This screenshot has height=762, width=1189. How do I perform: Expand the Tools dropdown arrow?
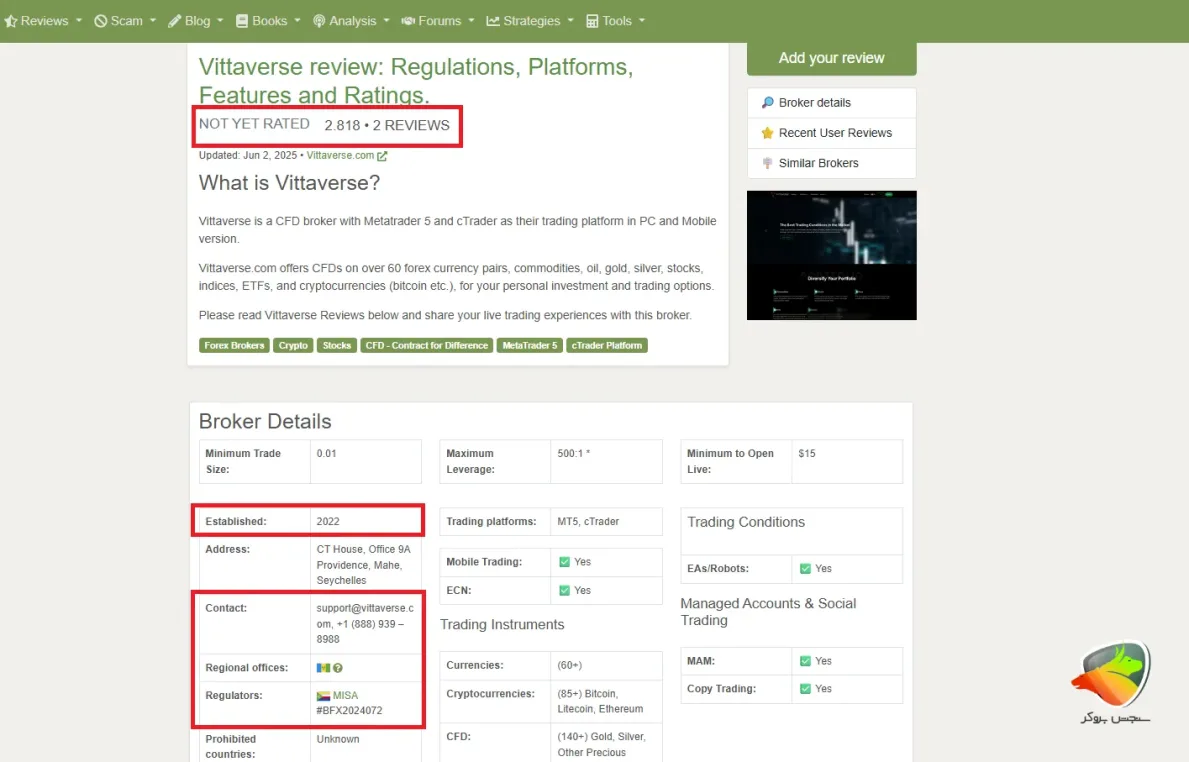pyautogui.click(x=642, y=20)
